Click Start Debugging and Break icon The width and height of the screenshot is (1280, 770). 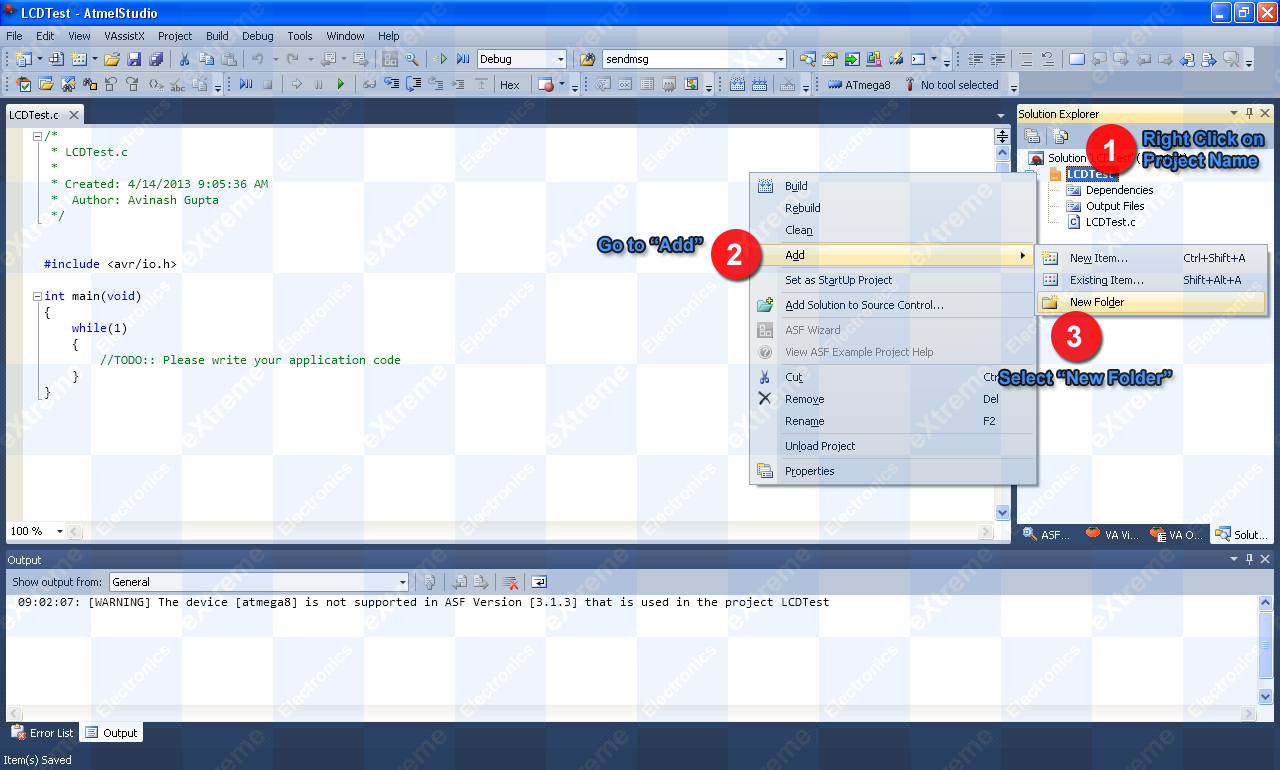[x=463, y=59]
